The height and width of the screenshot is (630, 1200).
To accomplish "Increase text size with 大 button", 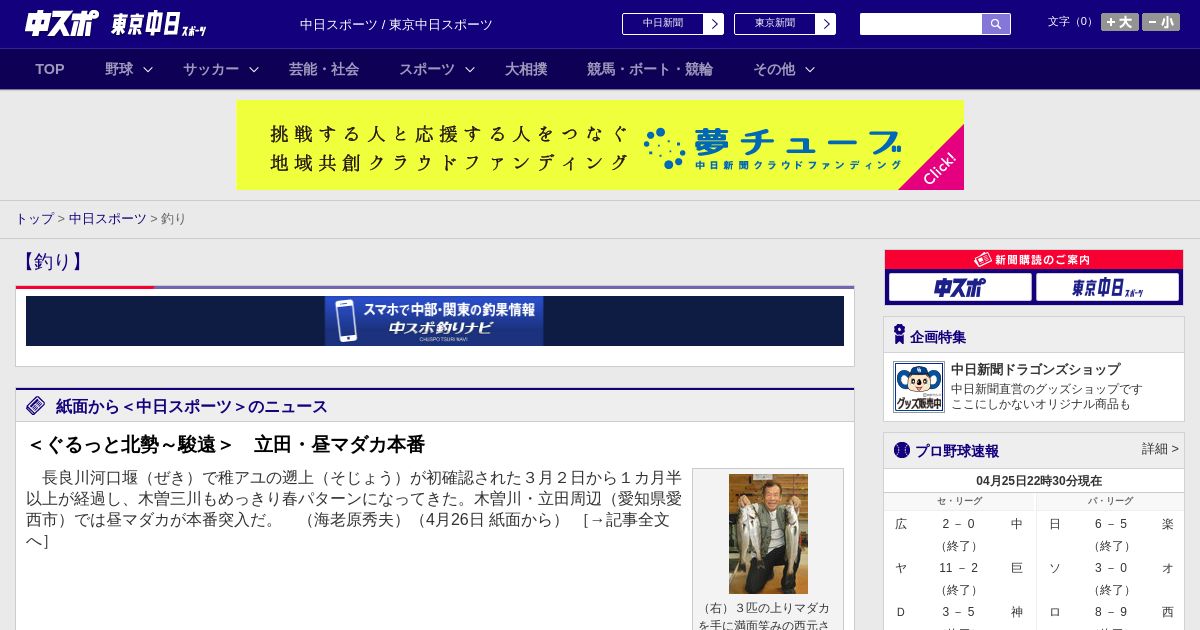I will coord(1120,22).
